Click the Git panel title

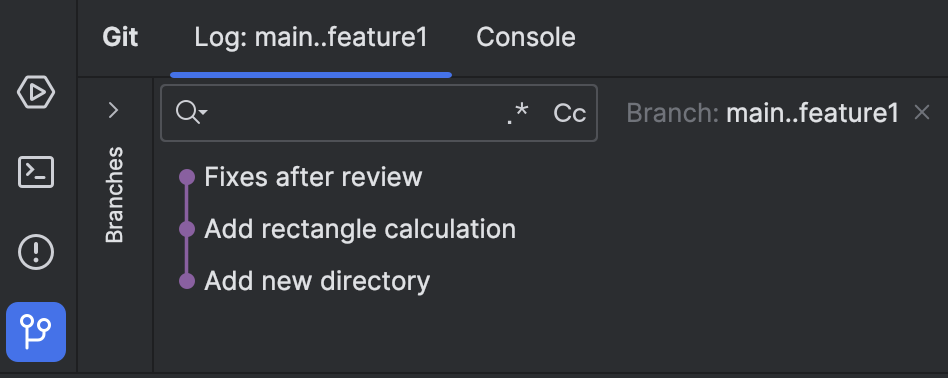pos(120,37)
